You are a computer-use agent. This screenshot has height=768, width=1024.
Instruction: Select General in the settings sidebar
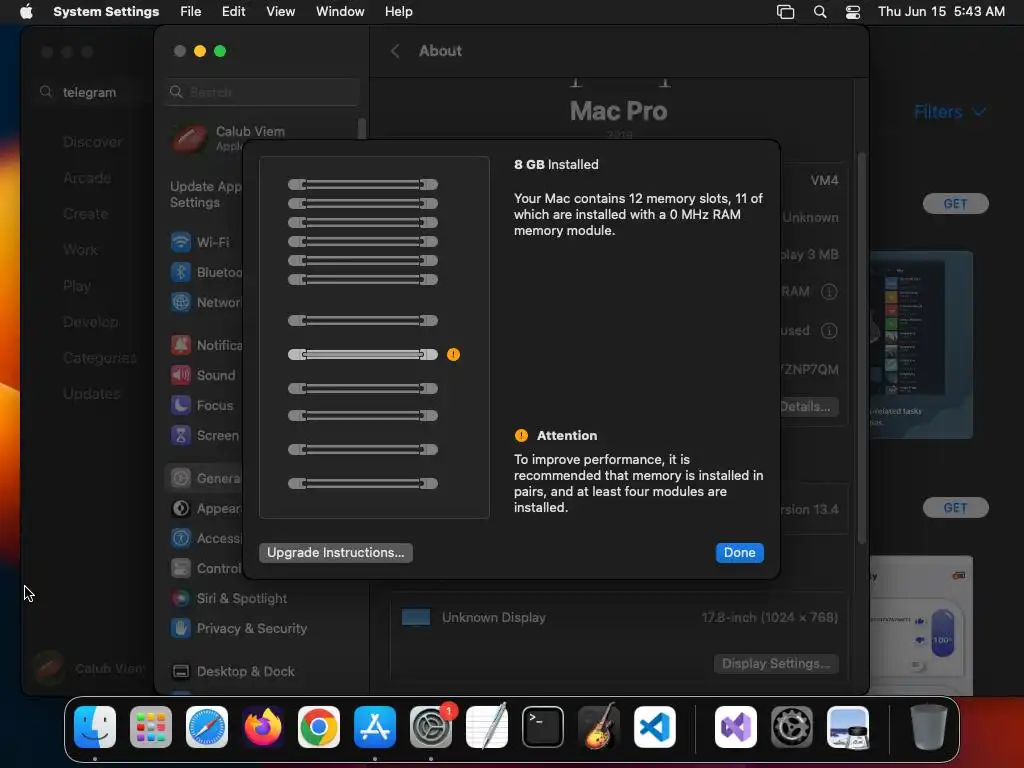206,479
